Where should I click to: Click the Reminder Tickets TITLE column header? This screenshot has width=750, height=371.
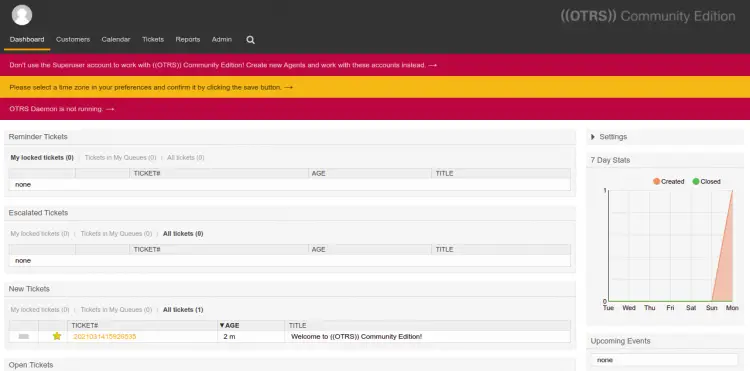[444, 174]
